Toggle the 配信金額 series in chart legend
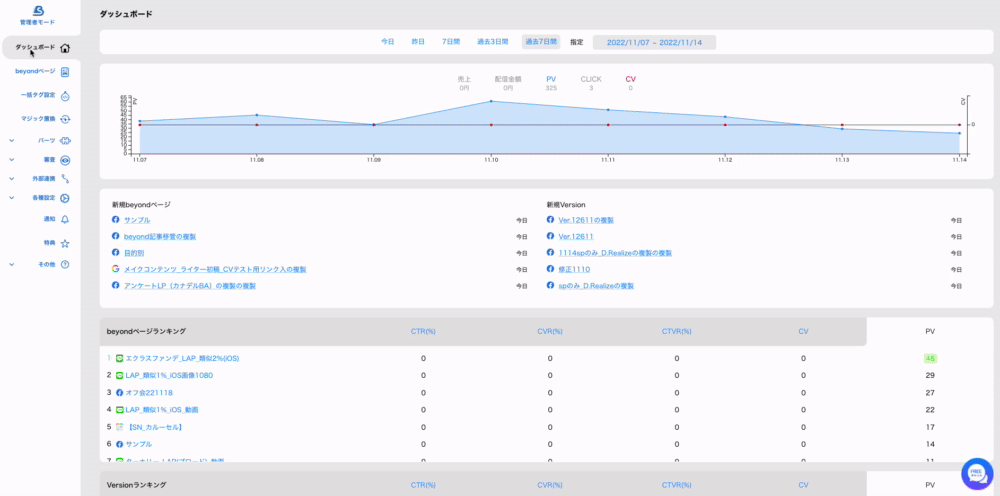The image size is (1000, 496). (508, 83)
